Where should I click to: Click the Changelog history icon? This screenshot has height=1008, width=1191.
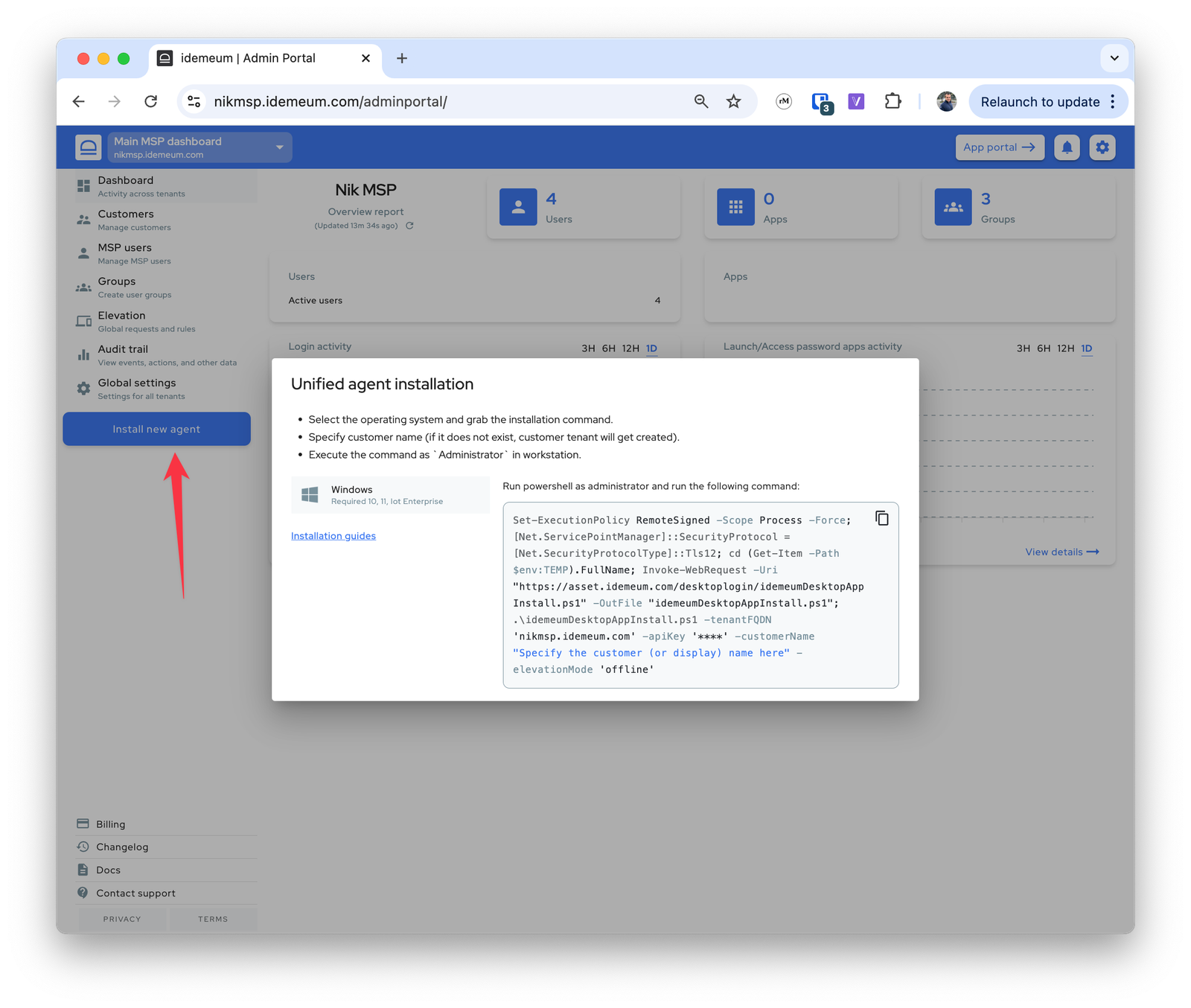coord(83,846)
